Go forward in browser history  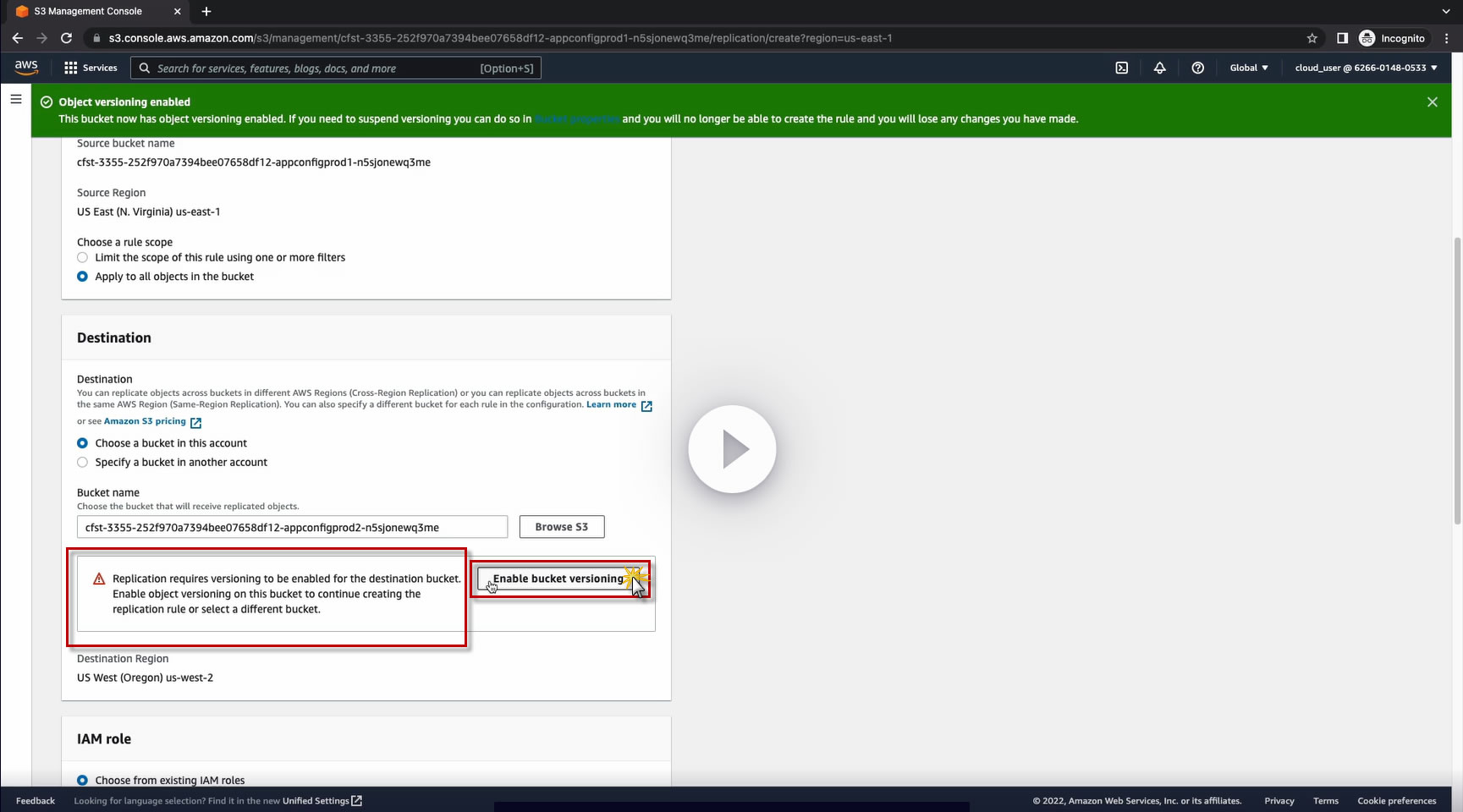pos(42,38)
